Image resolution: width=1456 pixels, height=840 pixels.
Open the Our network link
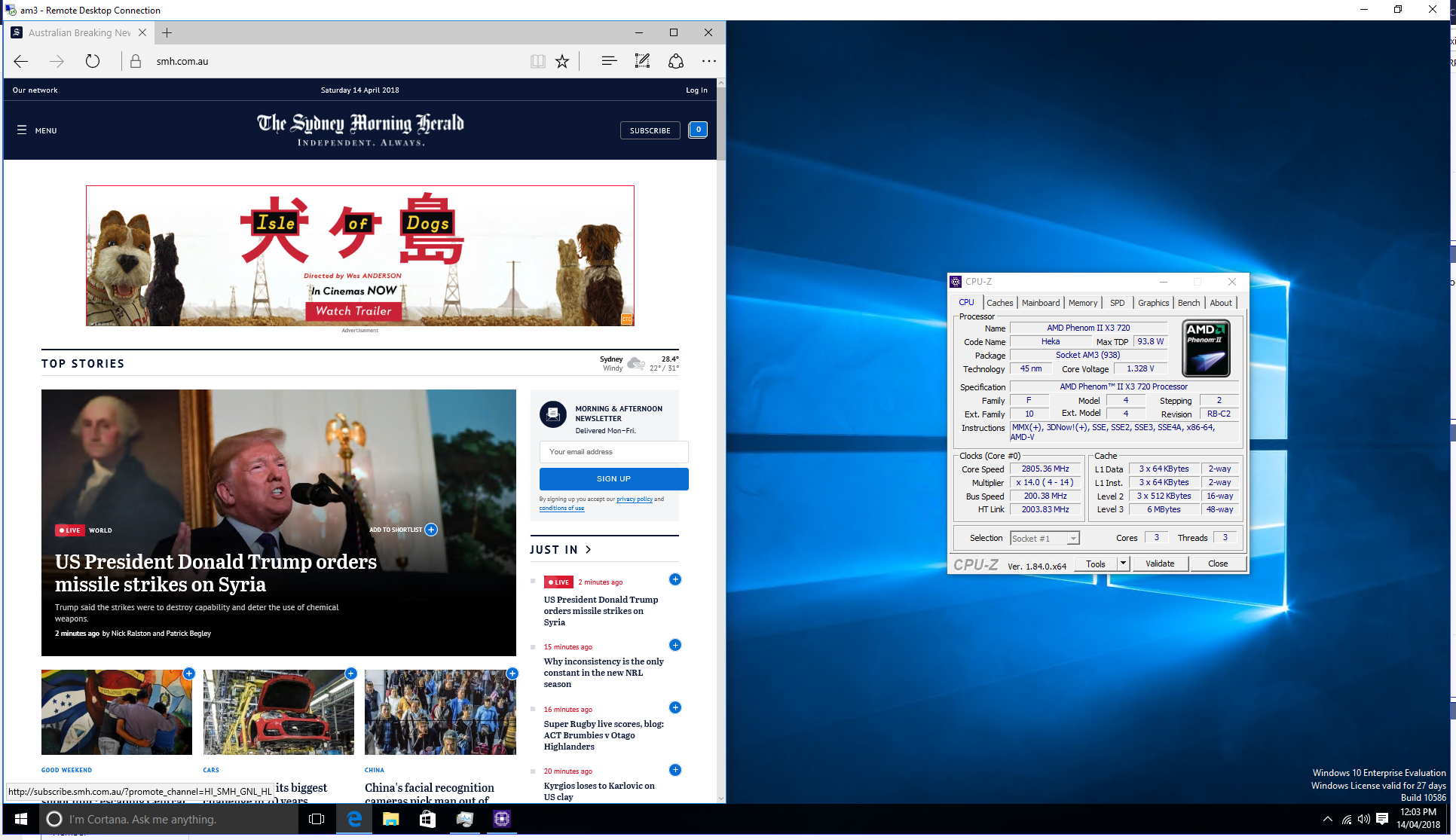[x=35, y=90]
